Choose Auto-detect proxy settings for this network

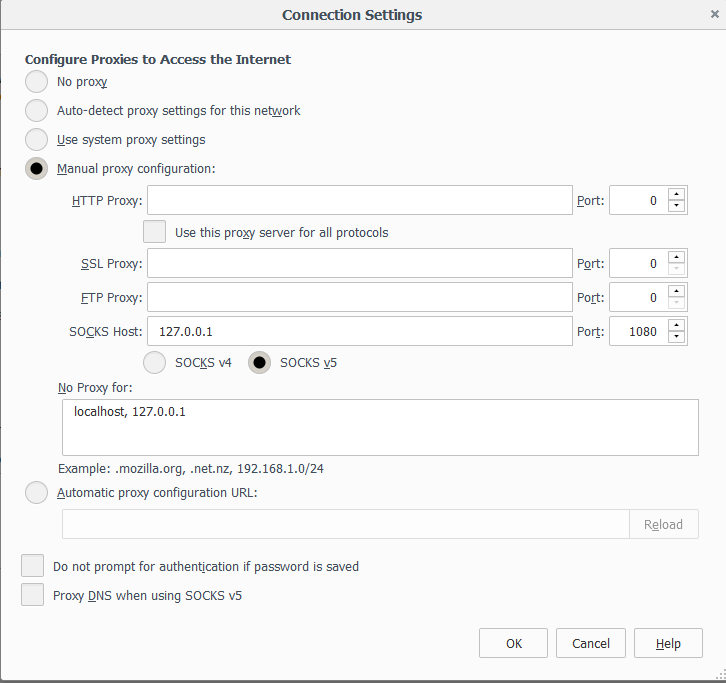[36, 111]
